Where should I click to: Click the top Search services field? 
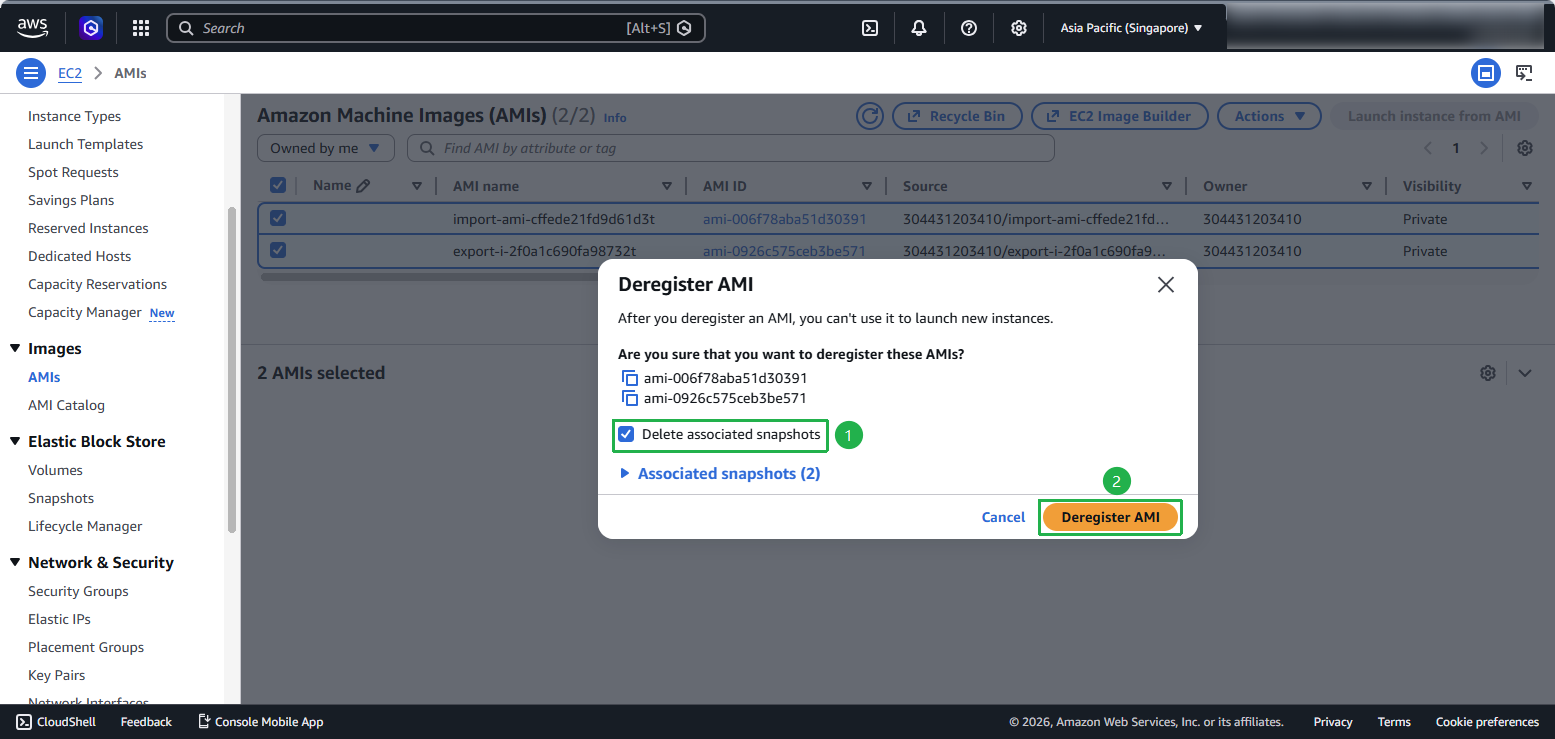tap(436, 28)
